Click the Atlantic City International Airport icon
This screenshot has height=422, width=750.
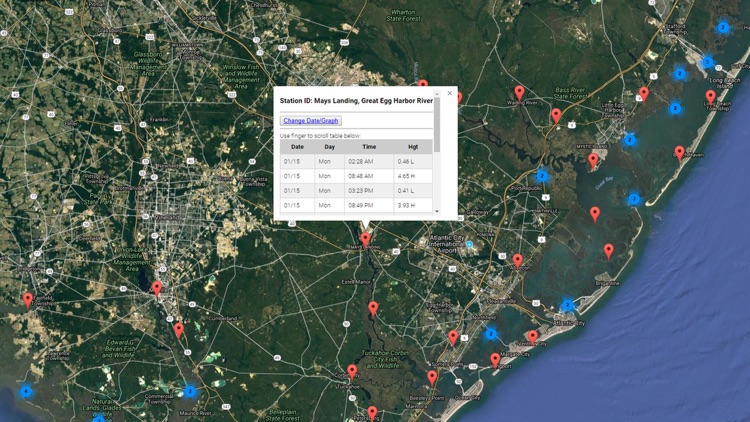pos(469,244)
